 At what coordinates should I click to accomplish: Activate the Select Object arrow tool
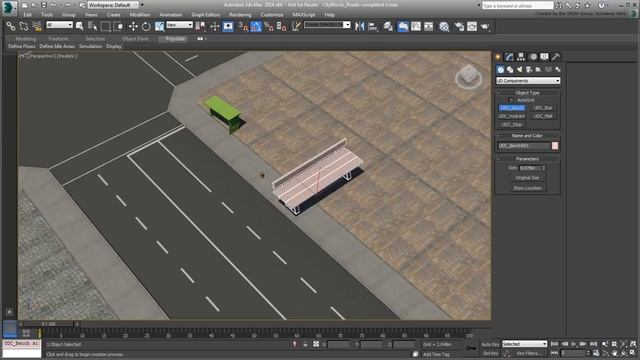click(x=80, y=27)
